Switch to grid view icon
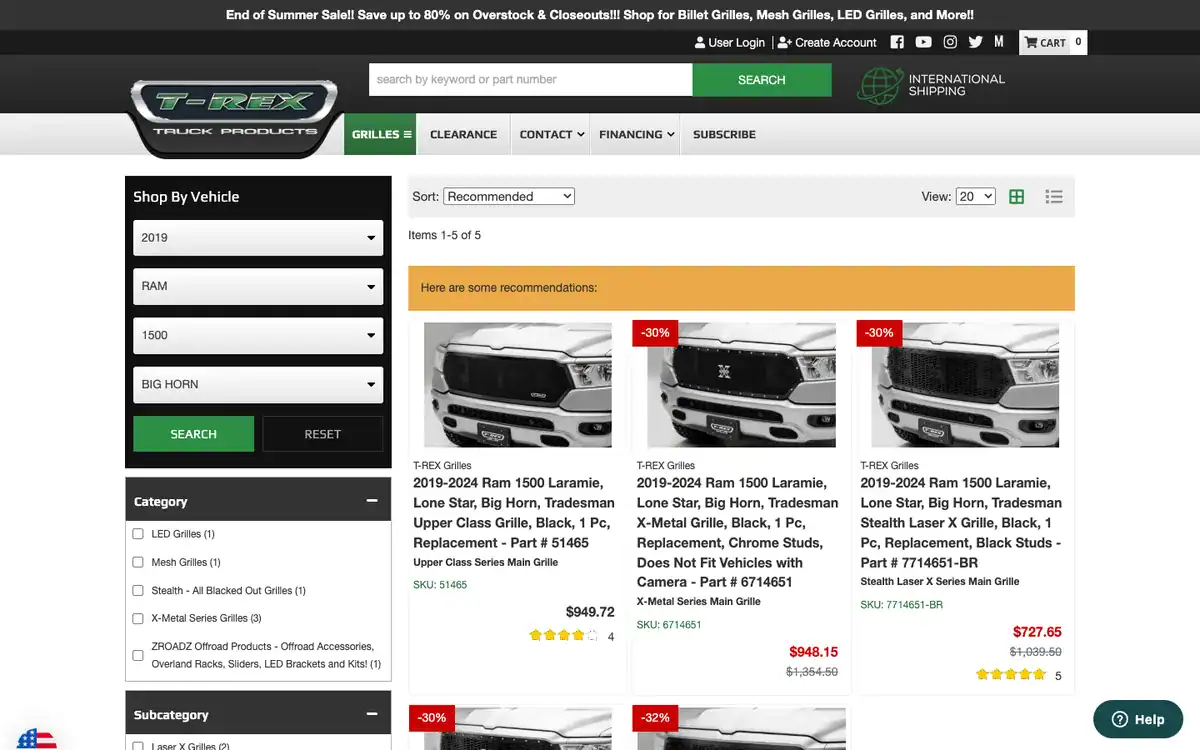1200x750 pixels. (x=1016, y=197)
